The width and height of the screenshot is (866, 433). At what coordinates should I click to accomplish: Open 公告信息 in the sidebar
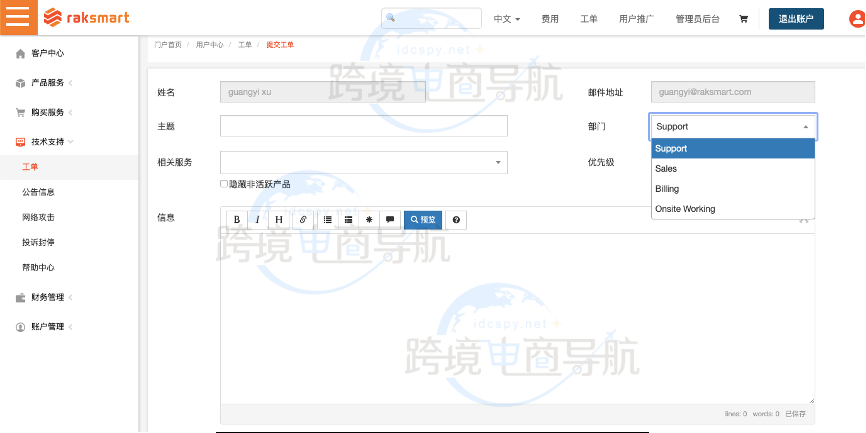point(38,192)
